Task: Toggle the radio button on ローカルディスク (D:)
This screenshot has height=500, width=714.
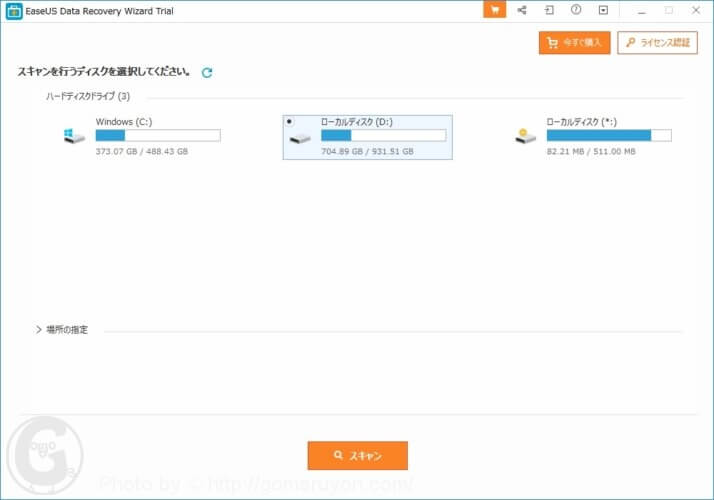Action: pyautogui.click(x=289, y=122)
